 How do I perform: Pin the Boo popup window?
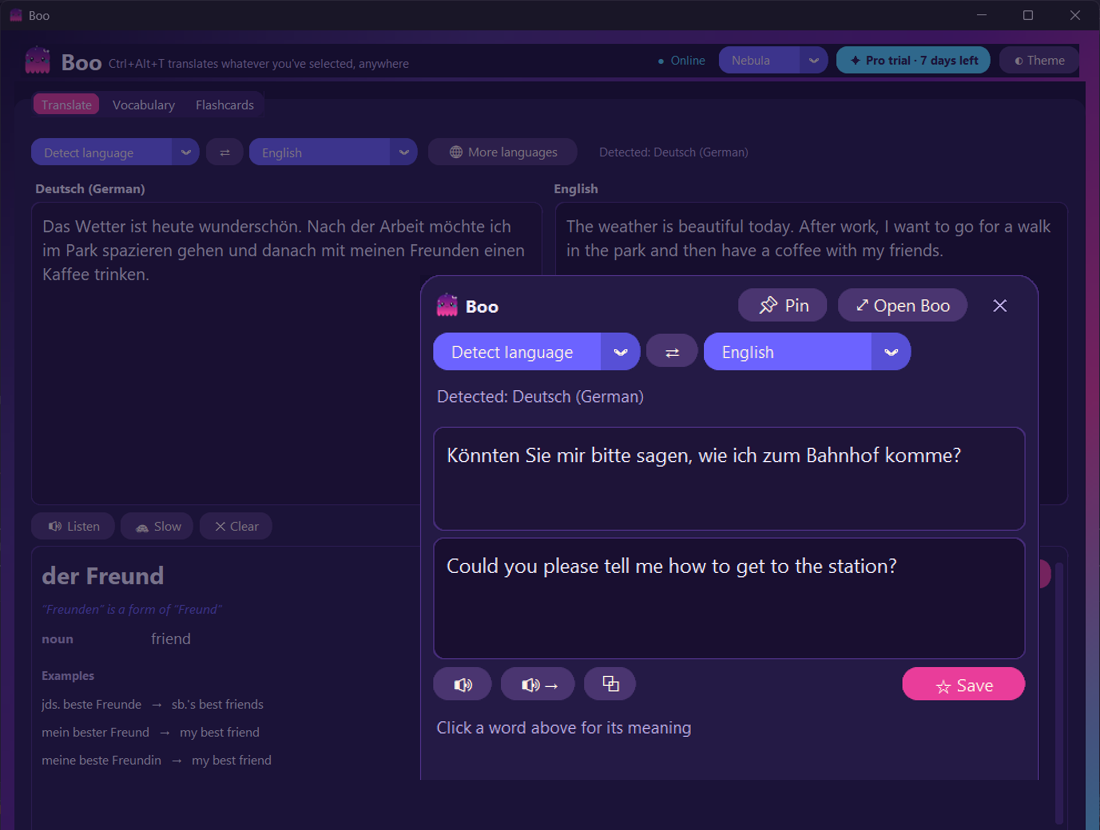click(x=782, y=305)
